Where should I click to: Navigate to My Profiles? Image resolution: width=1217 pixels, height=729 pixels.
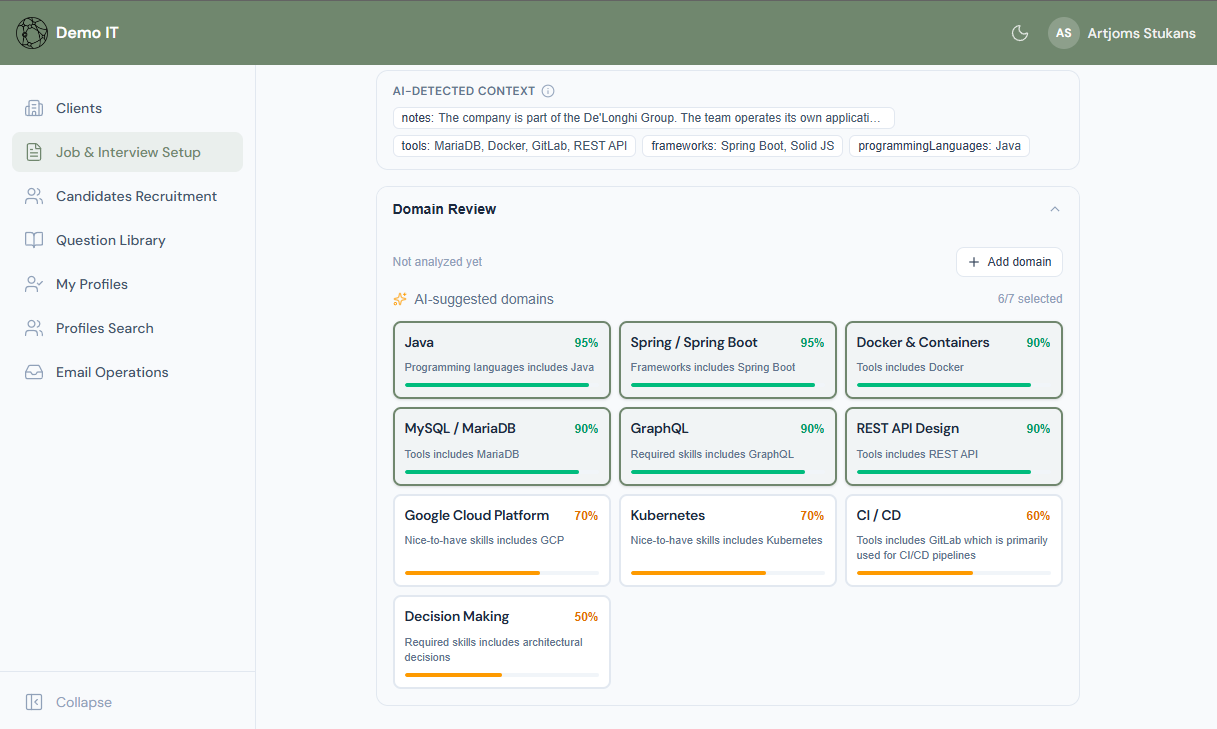[x=127, y=284]
